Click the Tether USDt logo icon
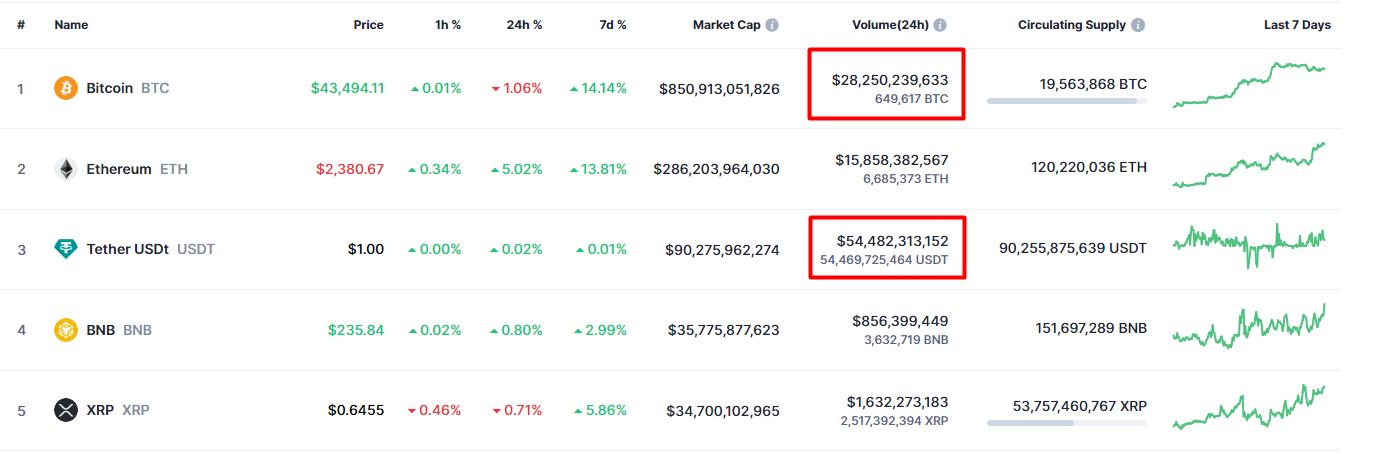 (x=65, y=249)
